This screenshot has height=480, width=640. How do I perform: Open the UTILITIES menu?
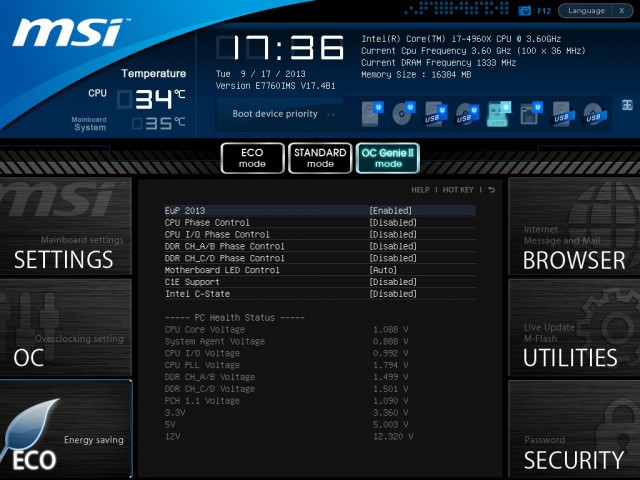pyautogui.click(x=574, y=327)
